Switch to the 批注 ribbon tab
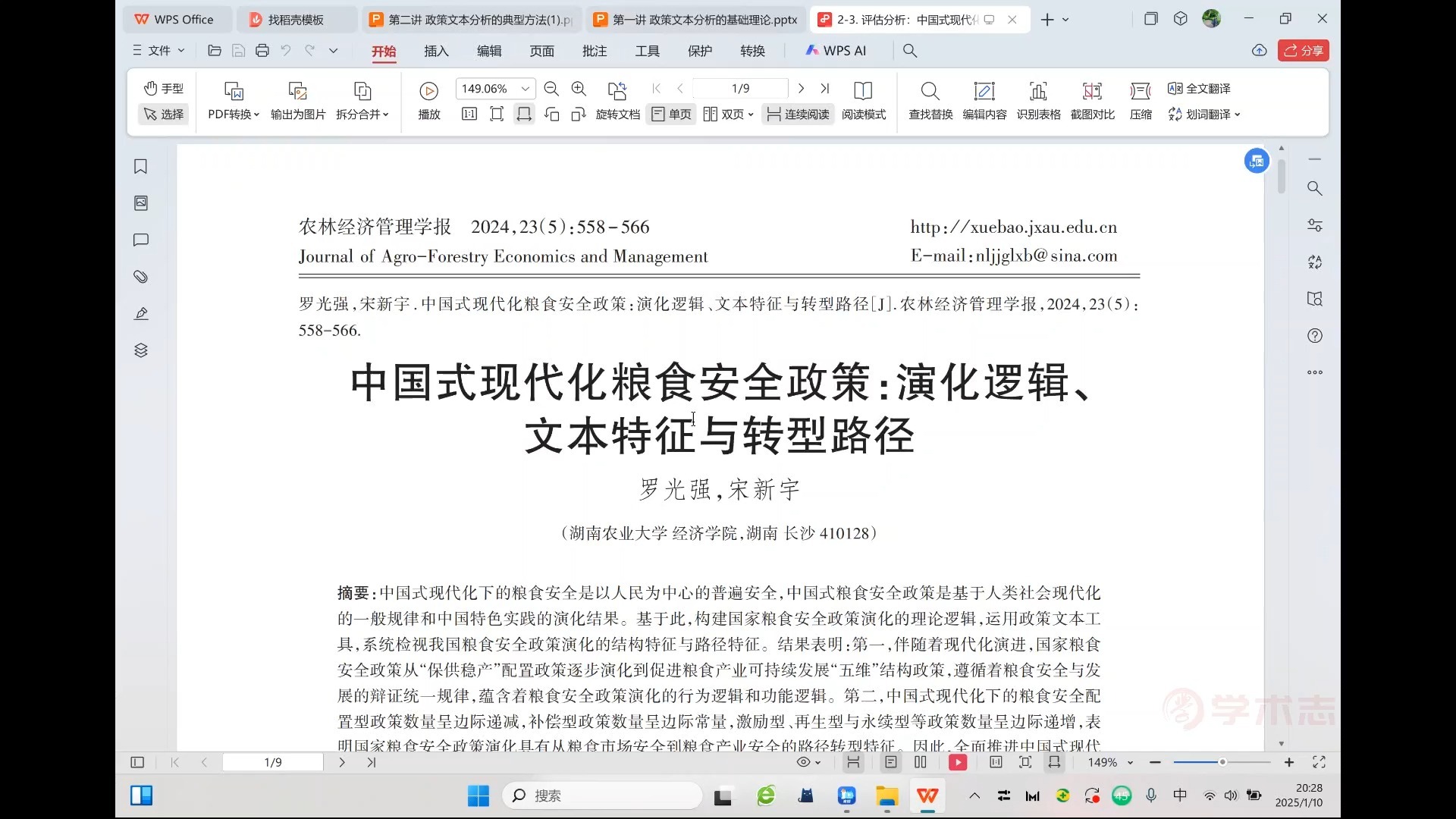This screenshot has width=1456, height=819. click(595, 51)
